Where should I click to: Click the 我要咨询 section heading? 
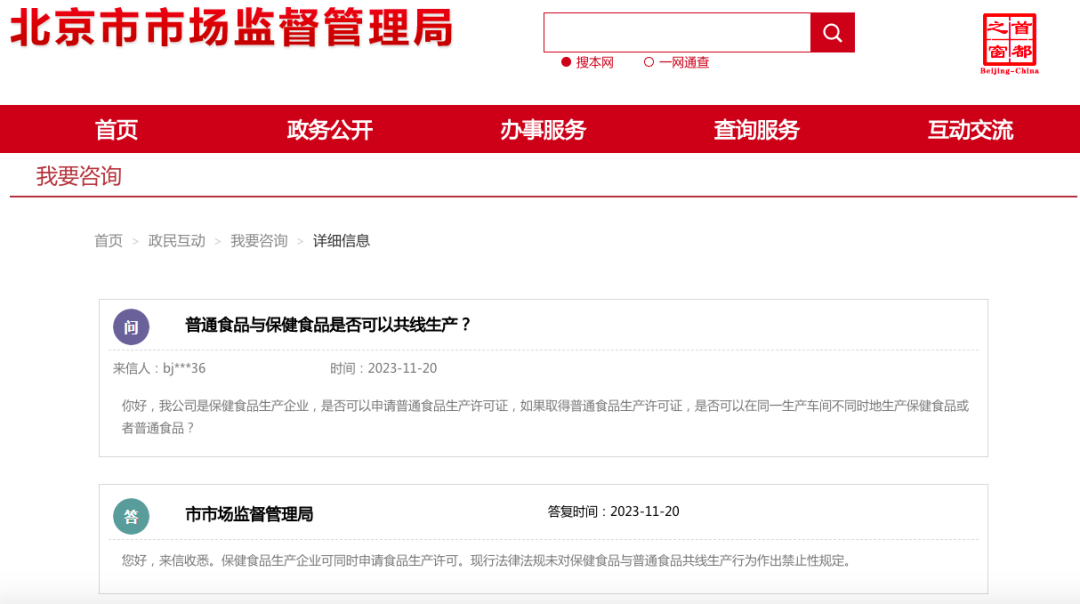coord(79,176)
